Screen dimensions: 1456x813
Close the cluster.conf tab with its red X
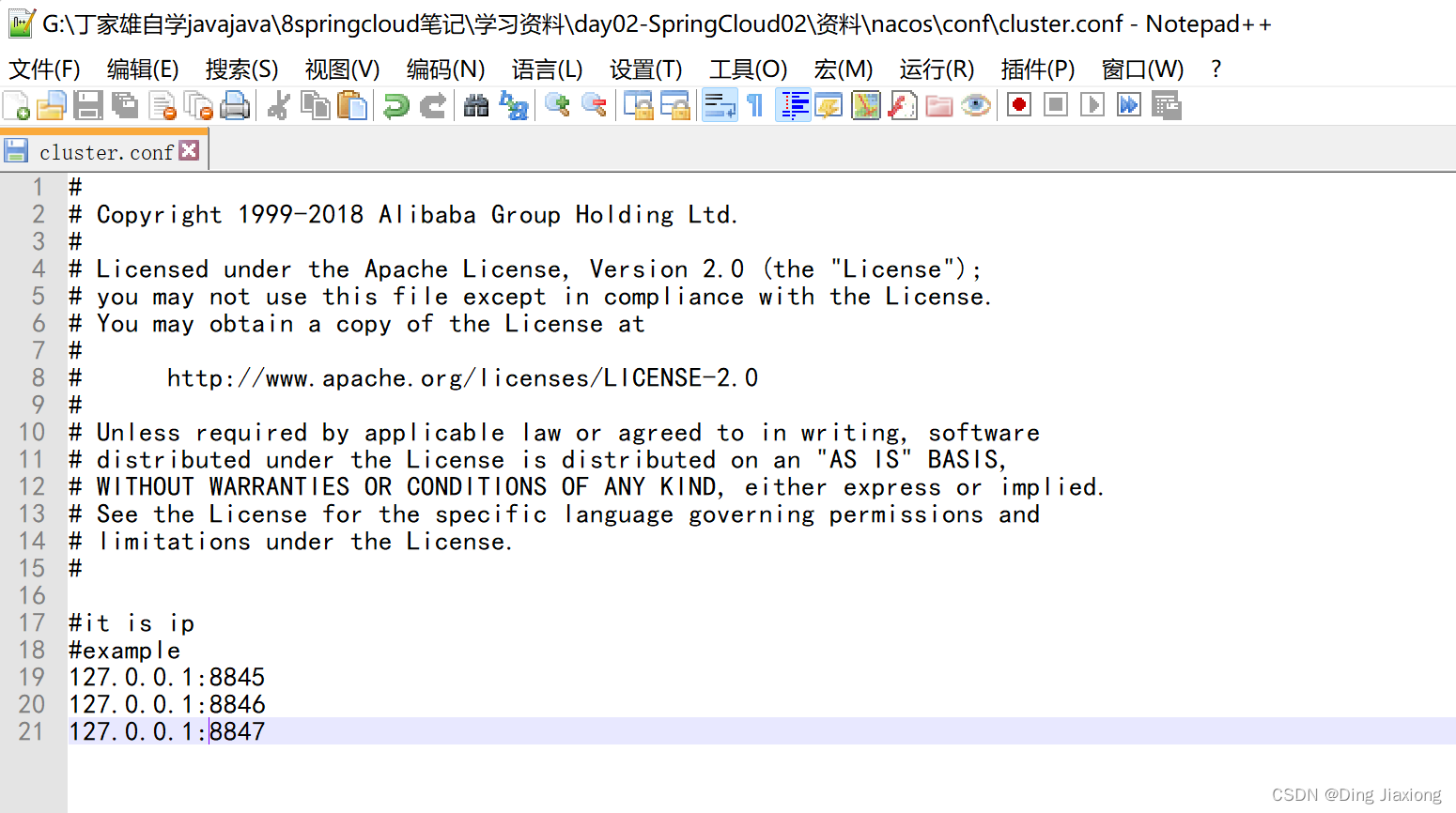point(189,150)
